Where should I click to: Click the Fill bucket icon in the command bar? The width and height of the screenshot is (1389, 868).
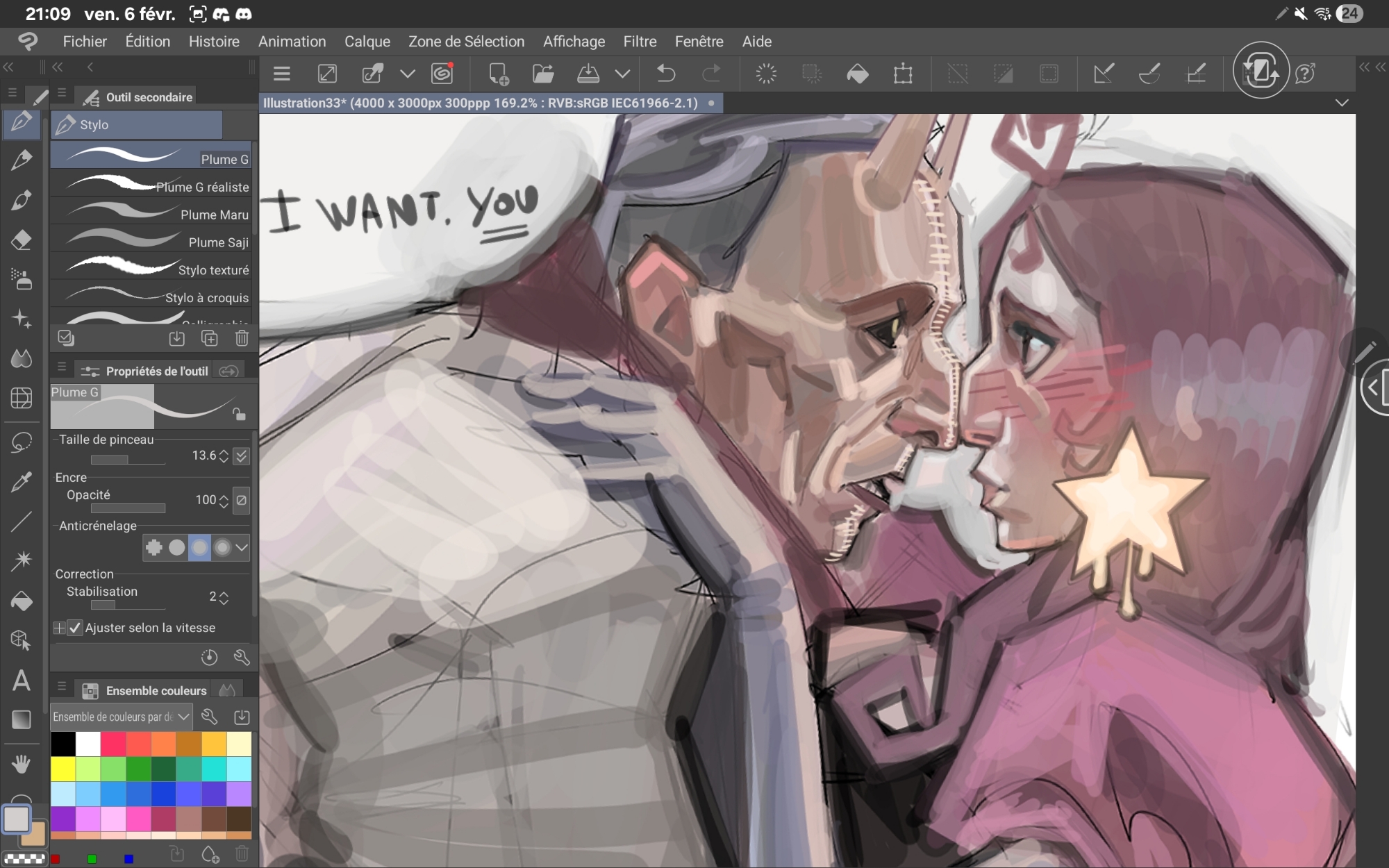pos(858,74)
